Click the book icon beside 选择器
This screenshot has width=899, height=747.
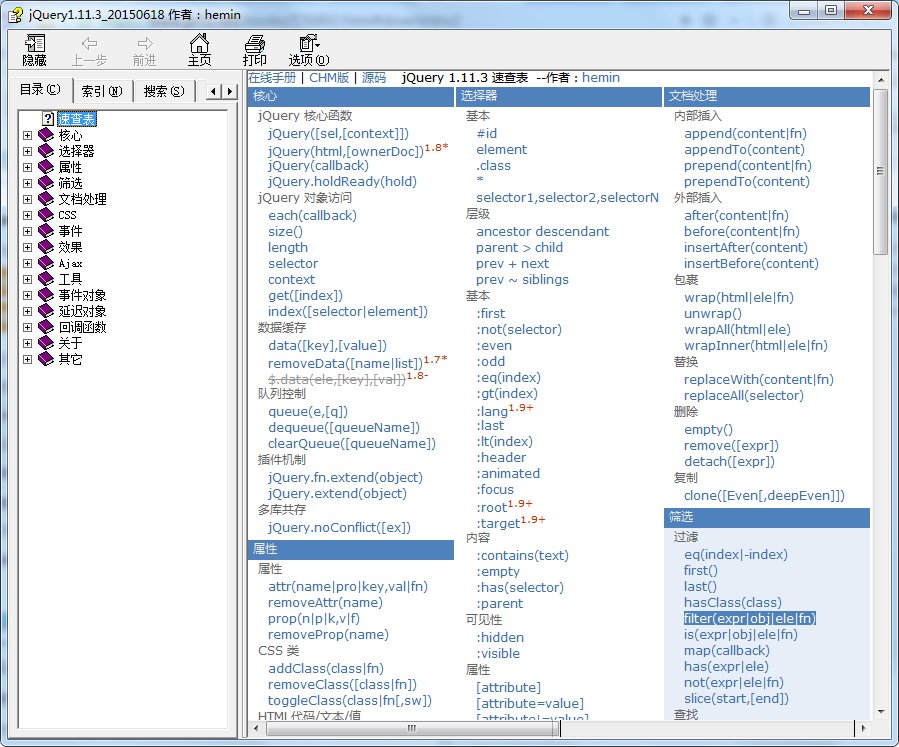coord(46,151)
